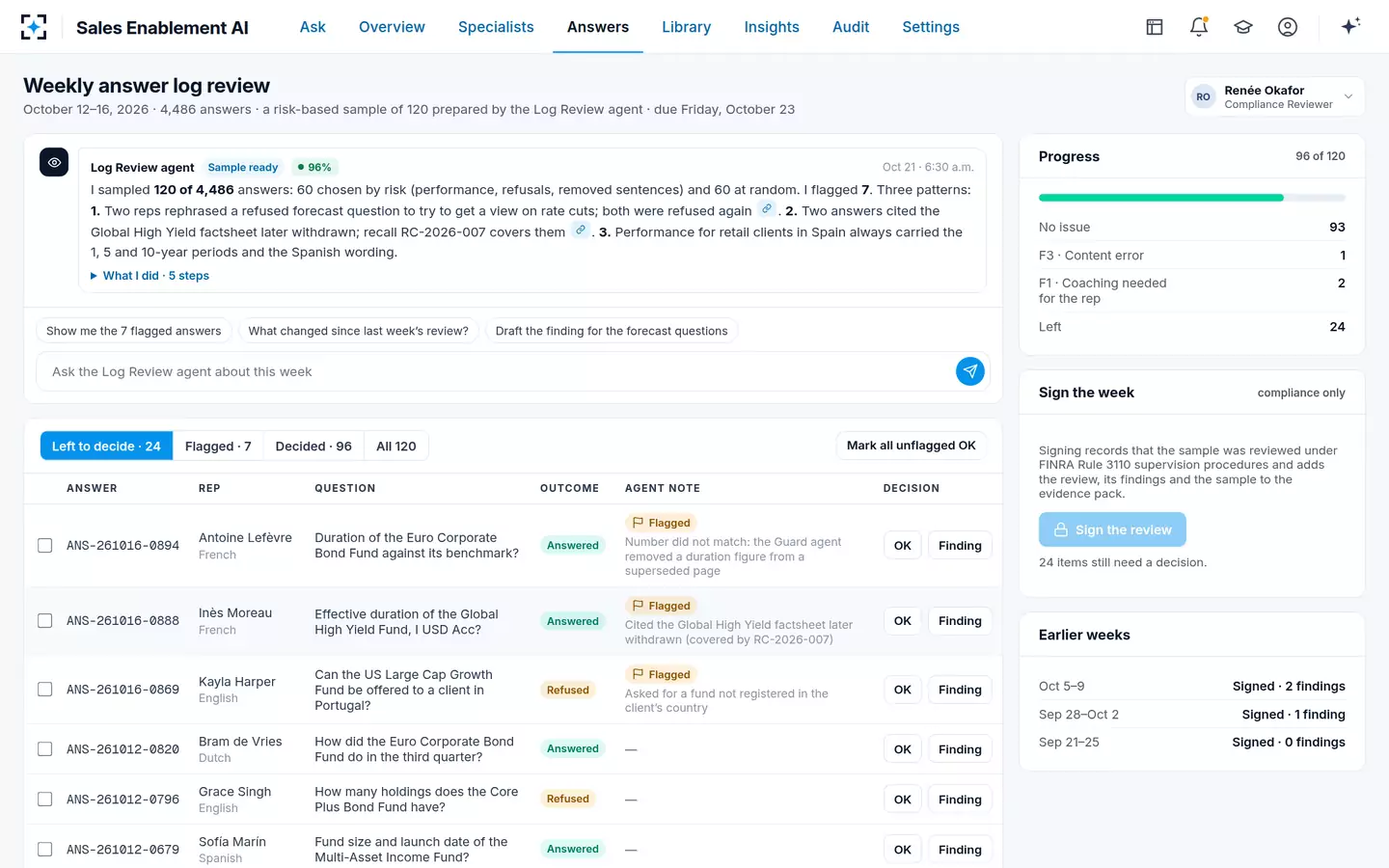Open the notifications bell
The height and width of the screenshot is (868, 1389).
[1199, 27]
